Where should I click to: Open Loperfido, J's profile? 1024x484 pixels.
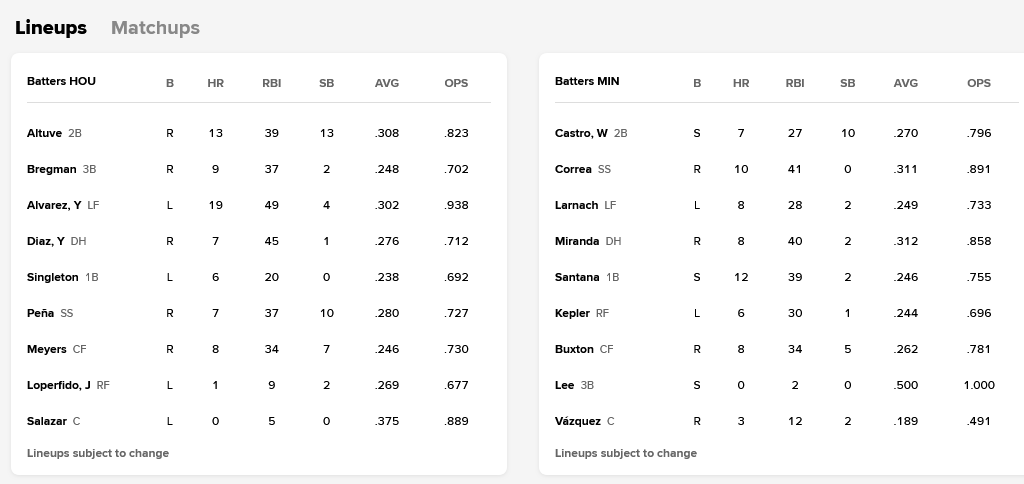click(59, 385)
